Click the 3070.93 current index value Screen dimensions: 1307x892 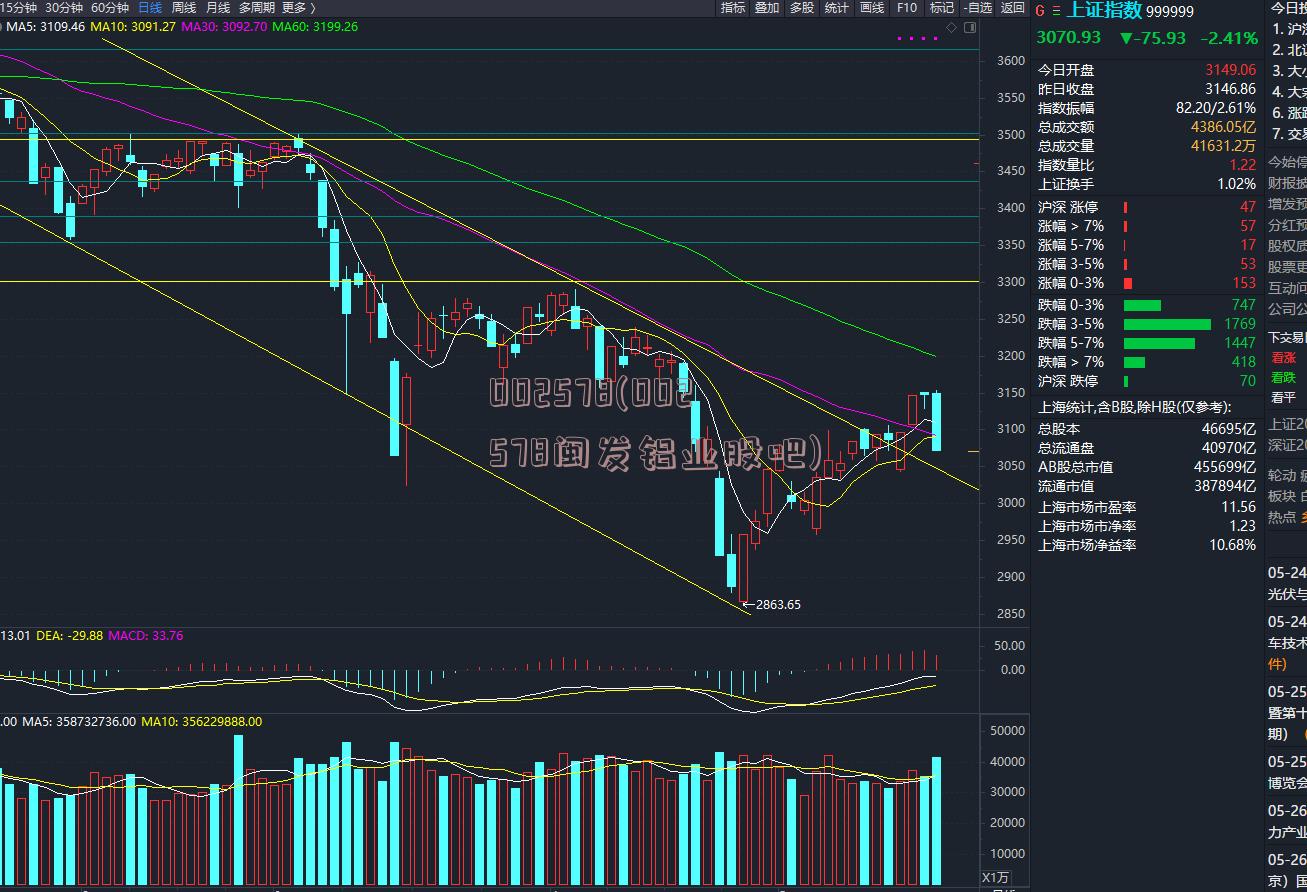1068,38
